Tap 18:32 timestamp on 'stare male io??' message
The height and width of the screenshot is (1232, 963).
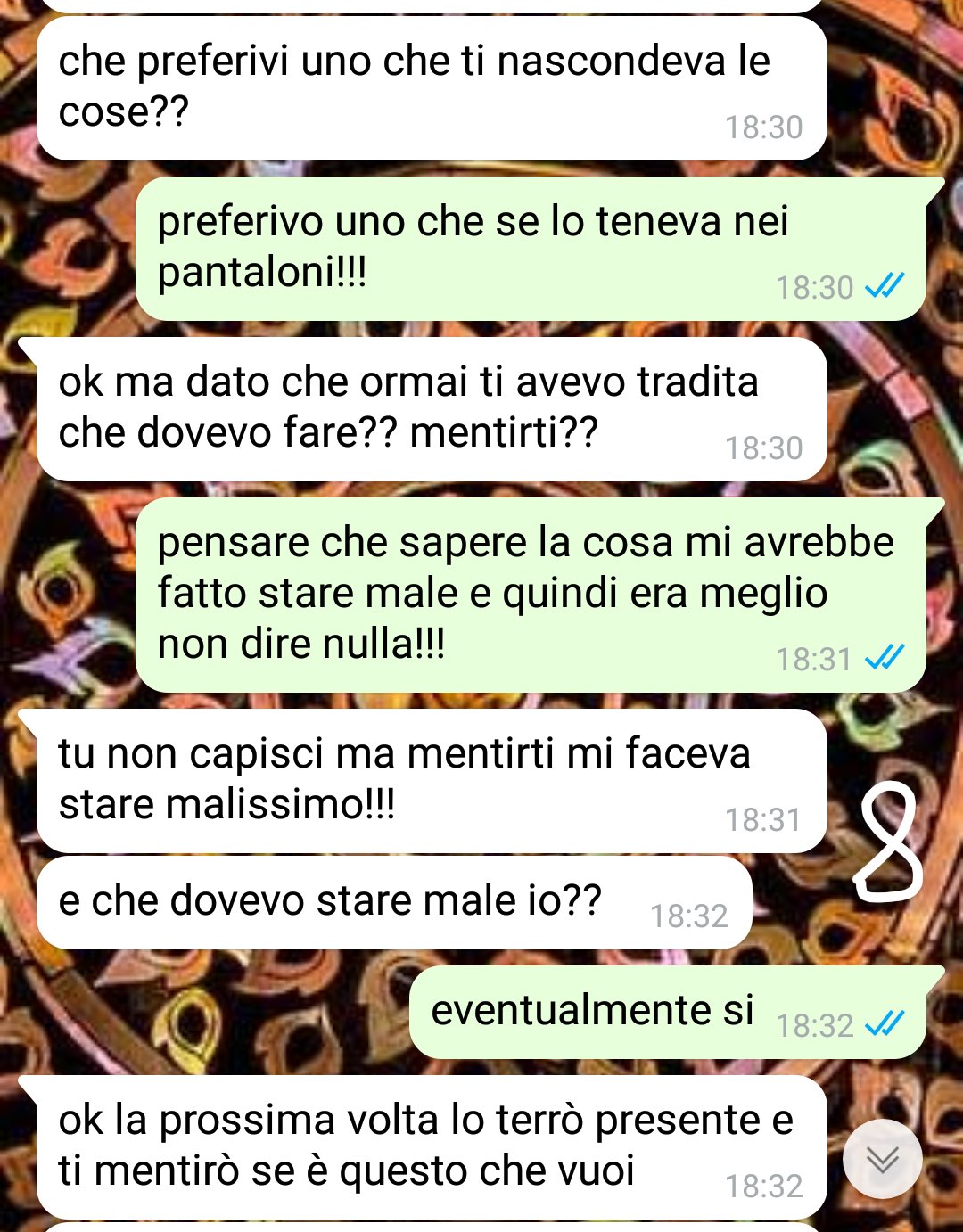click(689, 916)
